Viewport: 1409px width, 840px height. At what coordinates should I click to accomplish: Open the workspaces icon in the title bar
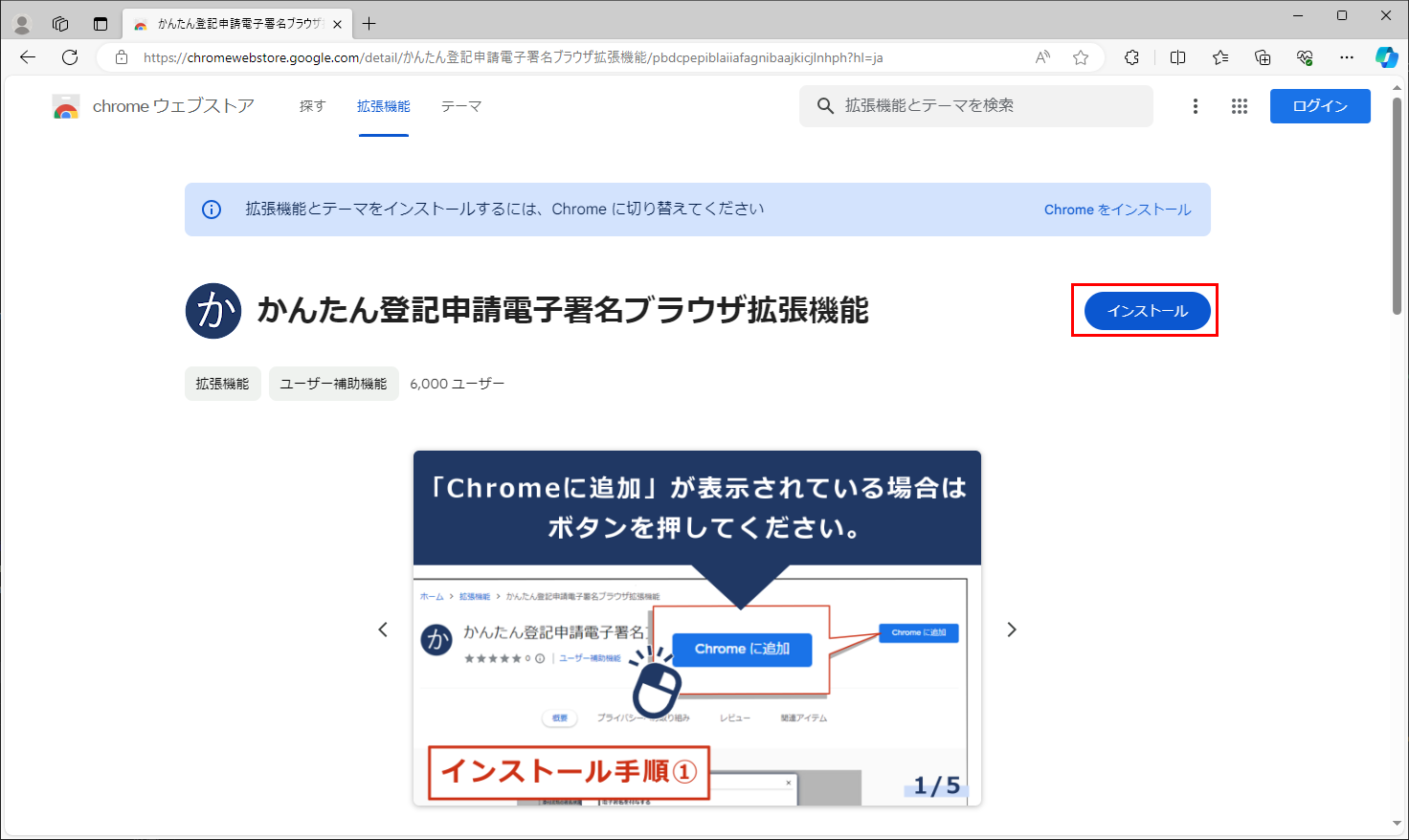60,24
